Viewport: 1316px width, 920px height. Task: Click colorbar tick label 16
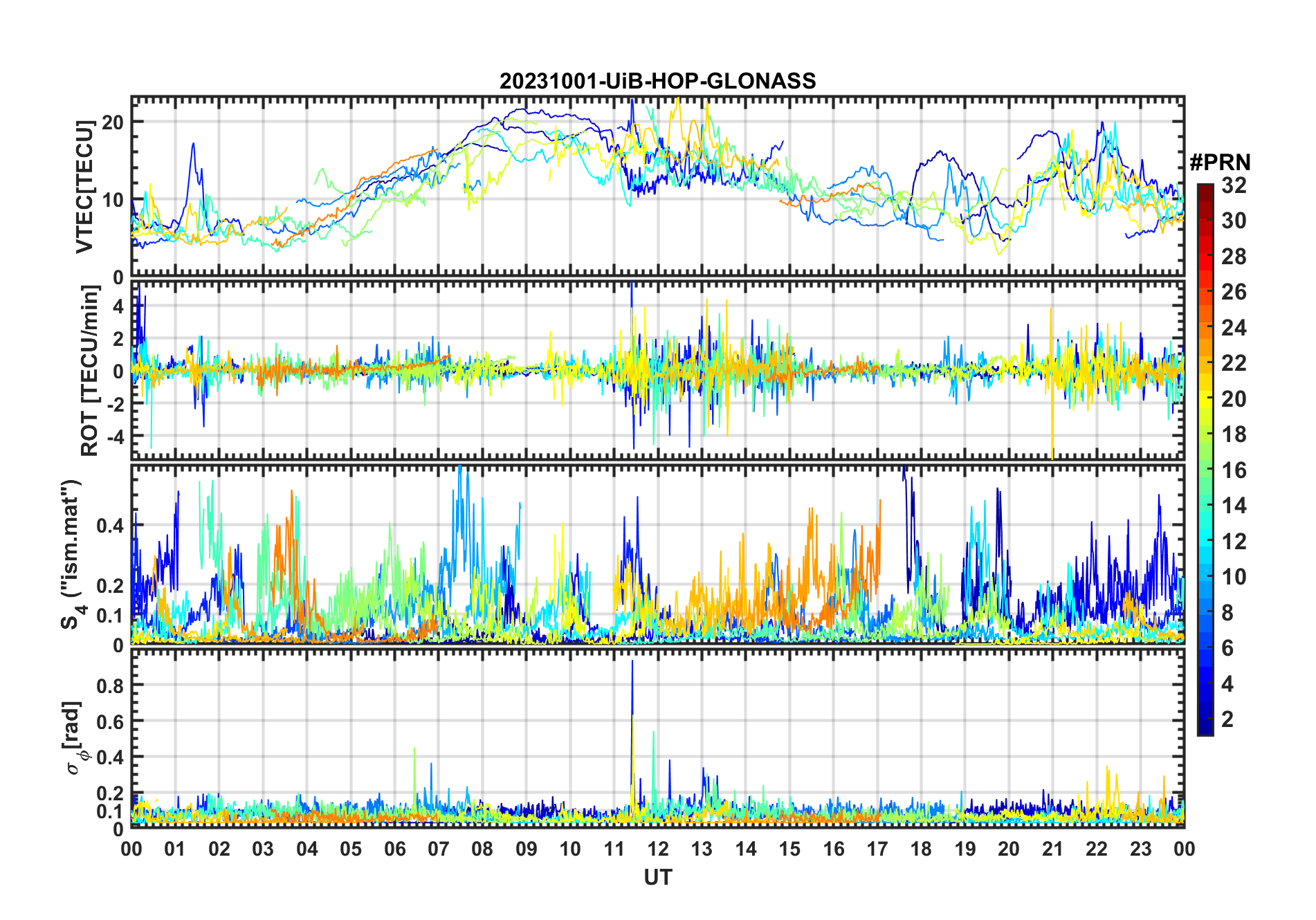(x=1234, y=470)
